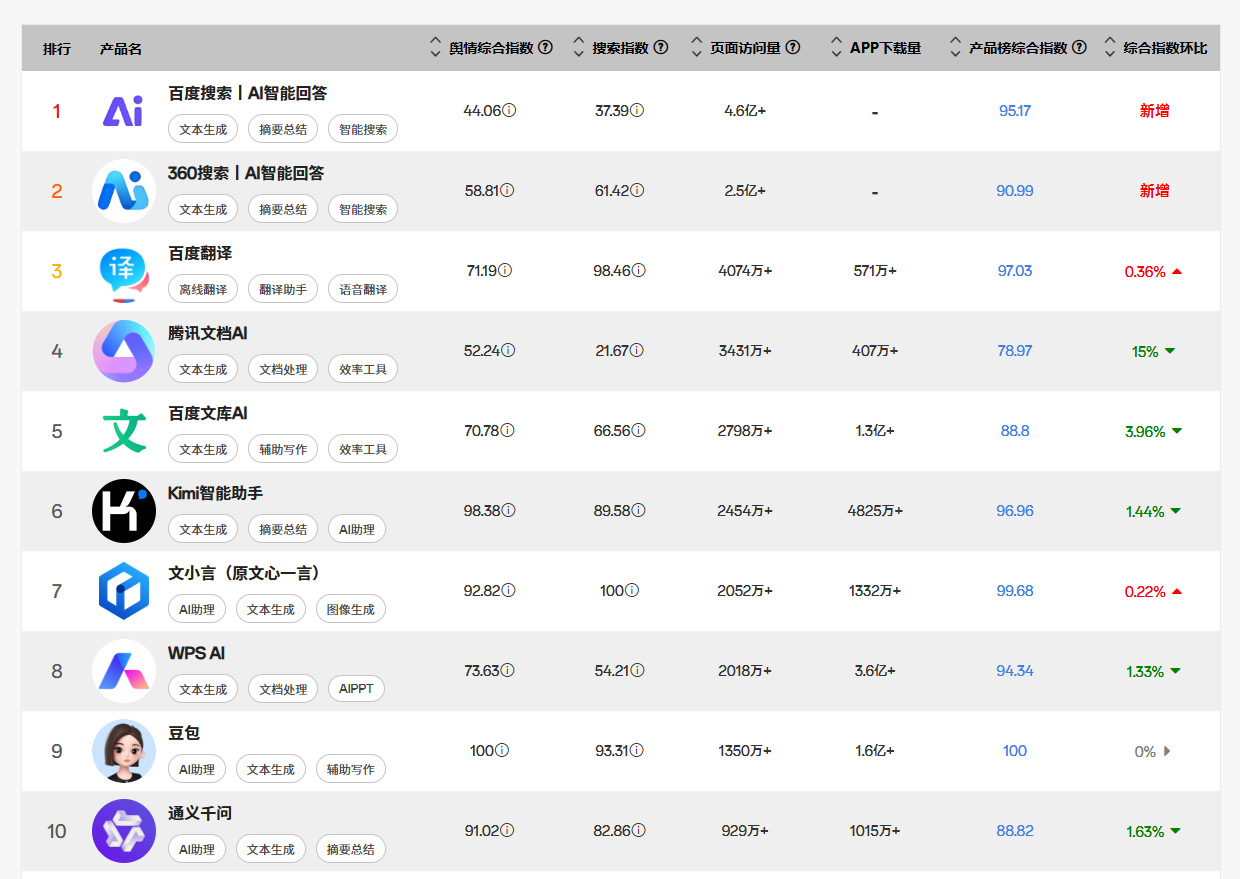Sort by 舆情综合指数 column arrows
This screenshot has height=879, width=1240.
click(x=435, y=47)
